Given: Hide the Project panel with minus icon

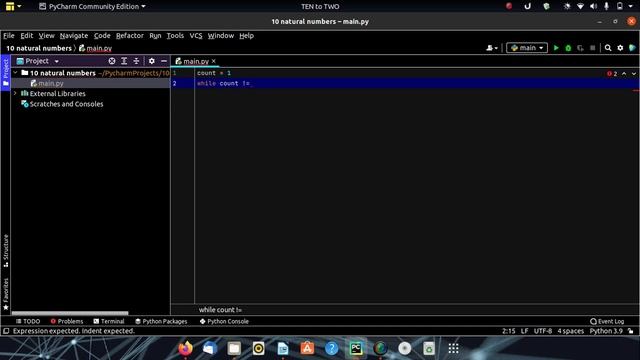Looking at the screenshot, I should click(x=164, y=61).
